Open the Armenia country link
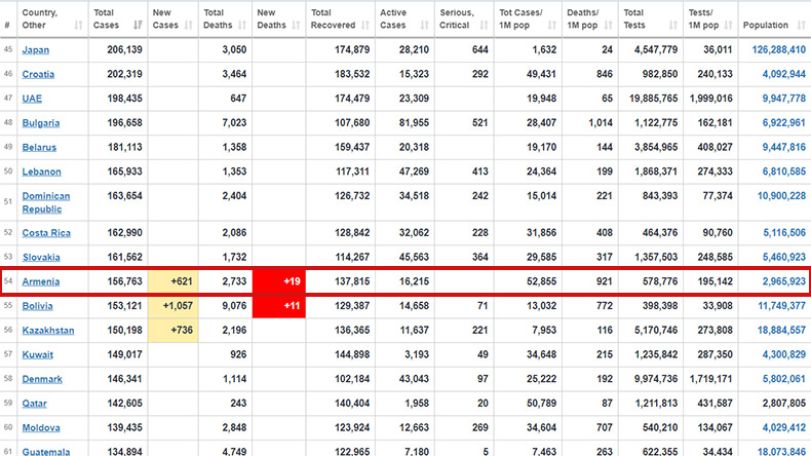This screenshot has height=456, width=811. coord(41,281)
